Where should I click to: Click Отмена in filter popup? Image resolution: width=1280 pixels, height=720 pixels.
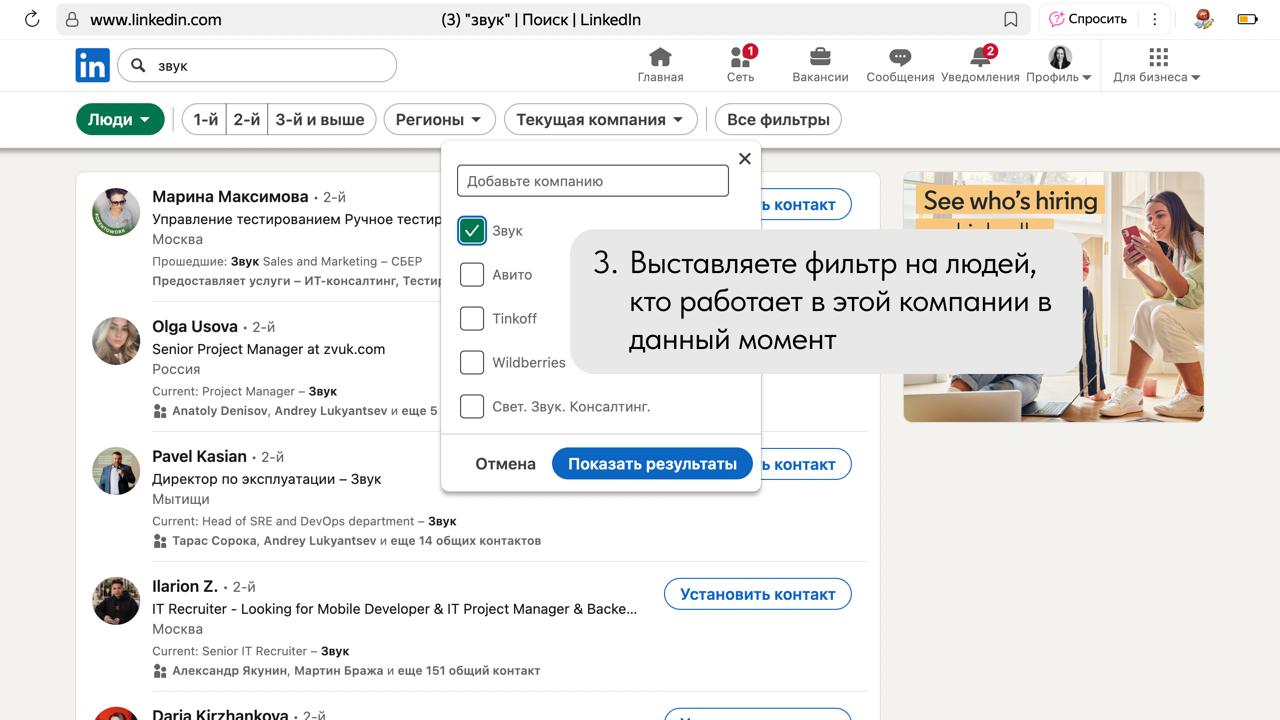coord(505,464)
